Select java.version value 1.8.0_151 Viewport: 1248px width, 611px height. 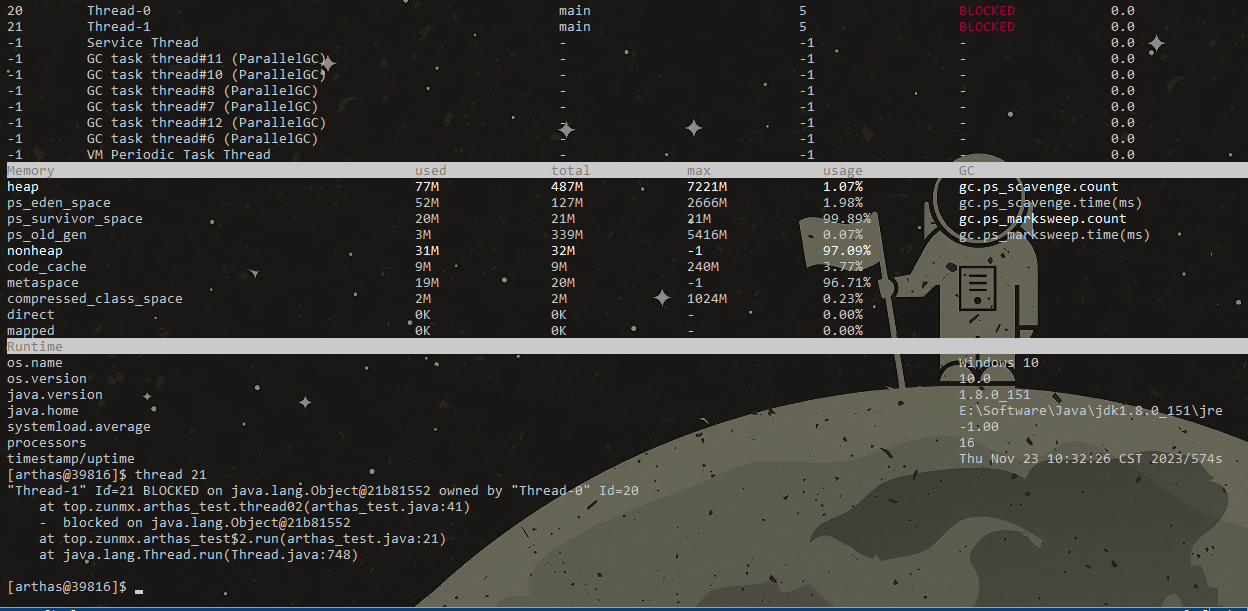[x=995, y=395]
